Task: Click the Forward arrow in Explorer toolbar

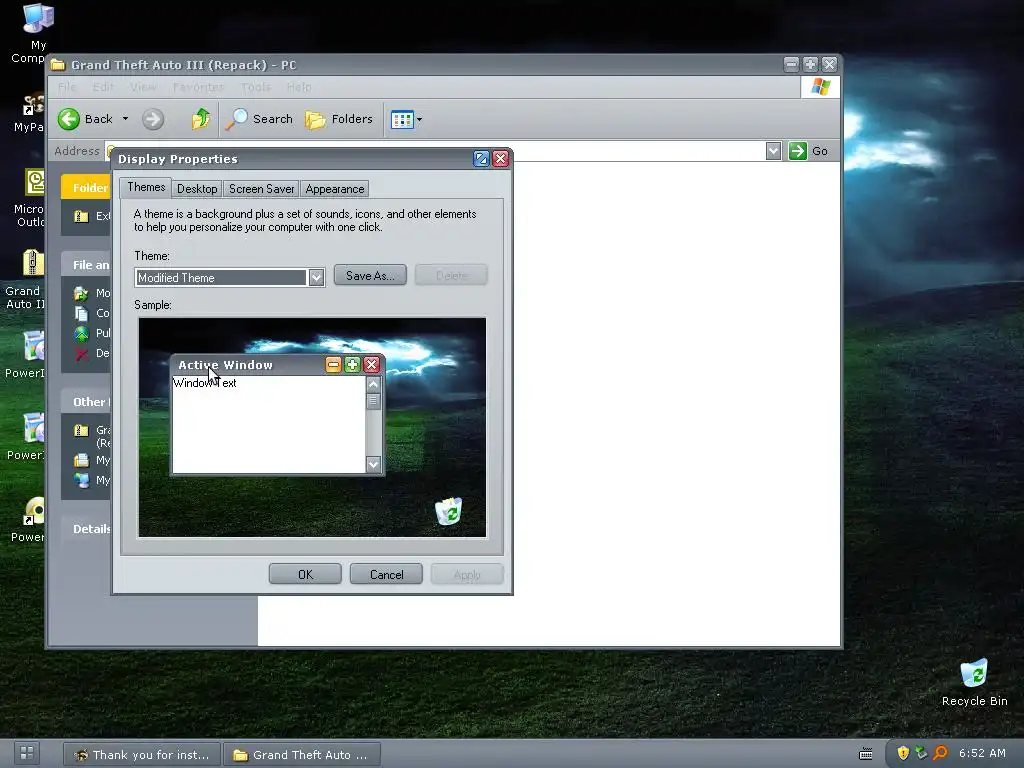Action: 153,119
